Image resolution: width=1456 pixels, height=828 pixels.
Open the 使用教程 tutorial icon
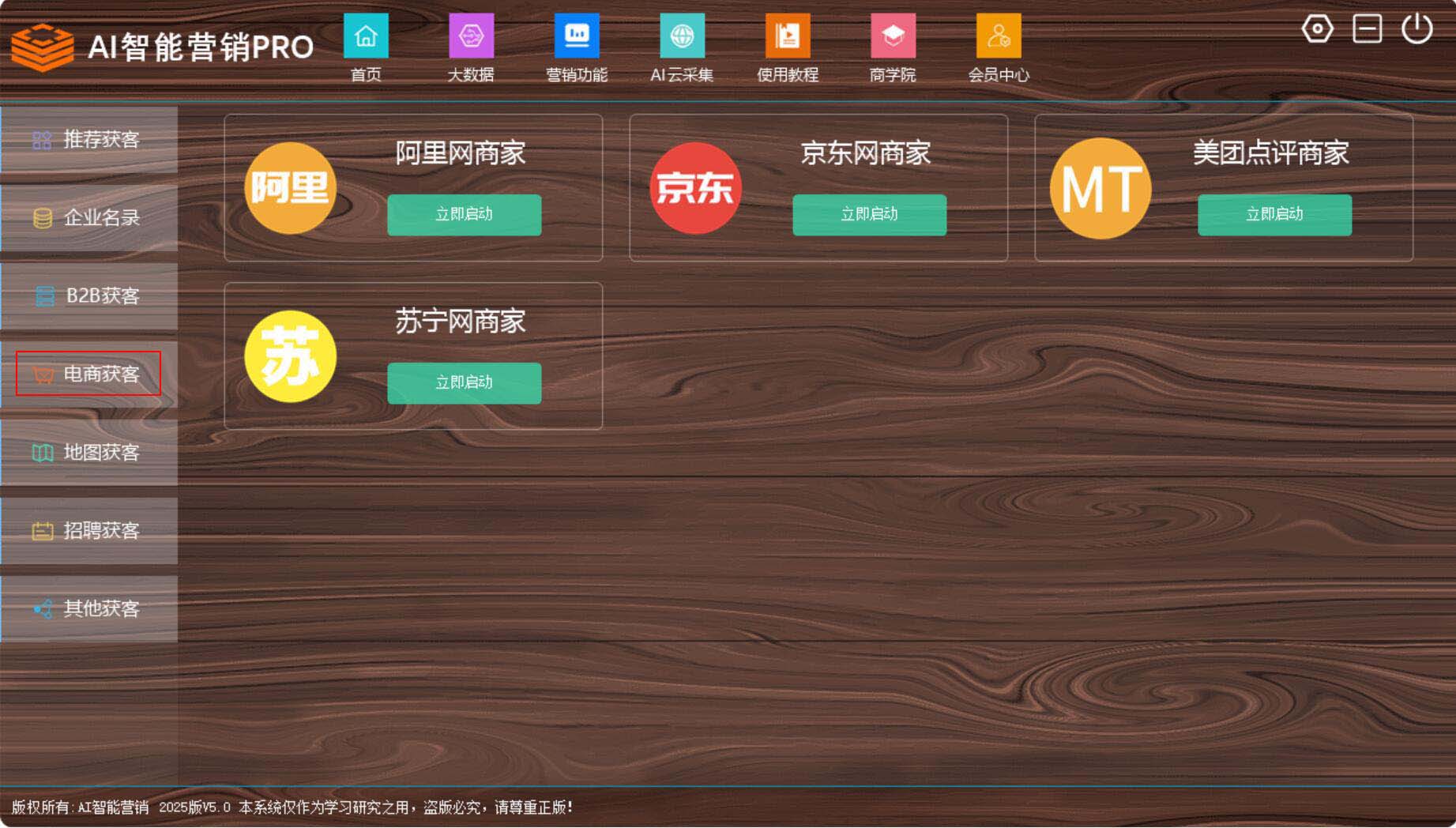[788, 36]
